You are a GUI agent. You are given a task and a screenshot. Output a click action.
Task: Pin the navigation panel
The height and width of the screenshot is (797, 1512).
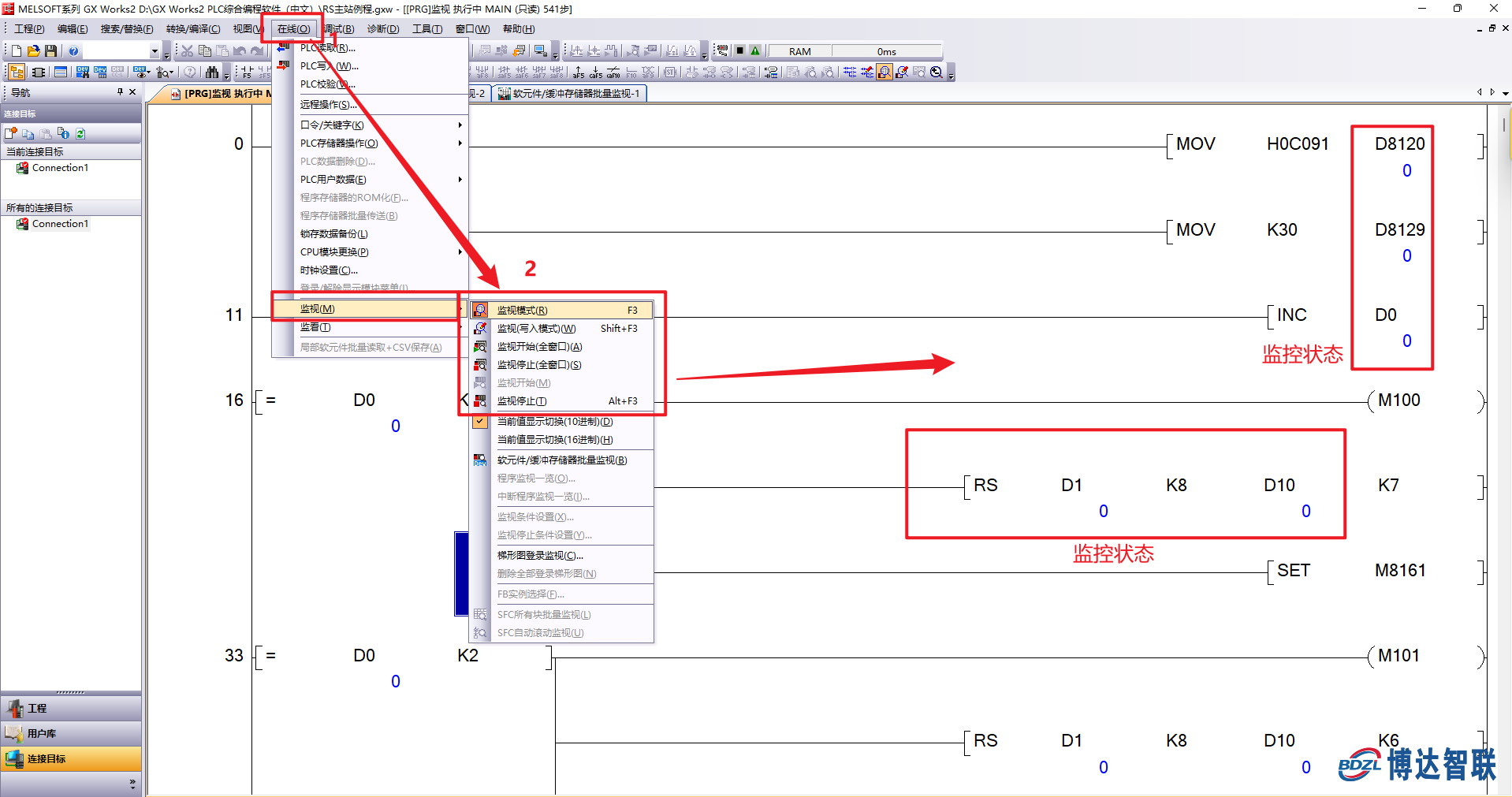pyautogui.click(x=120, y=92)
